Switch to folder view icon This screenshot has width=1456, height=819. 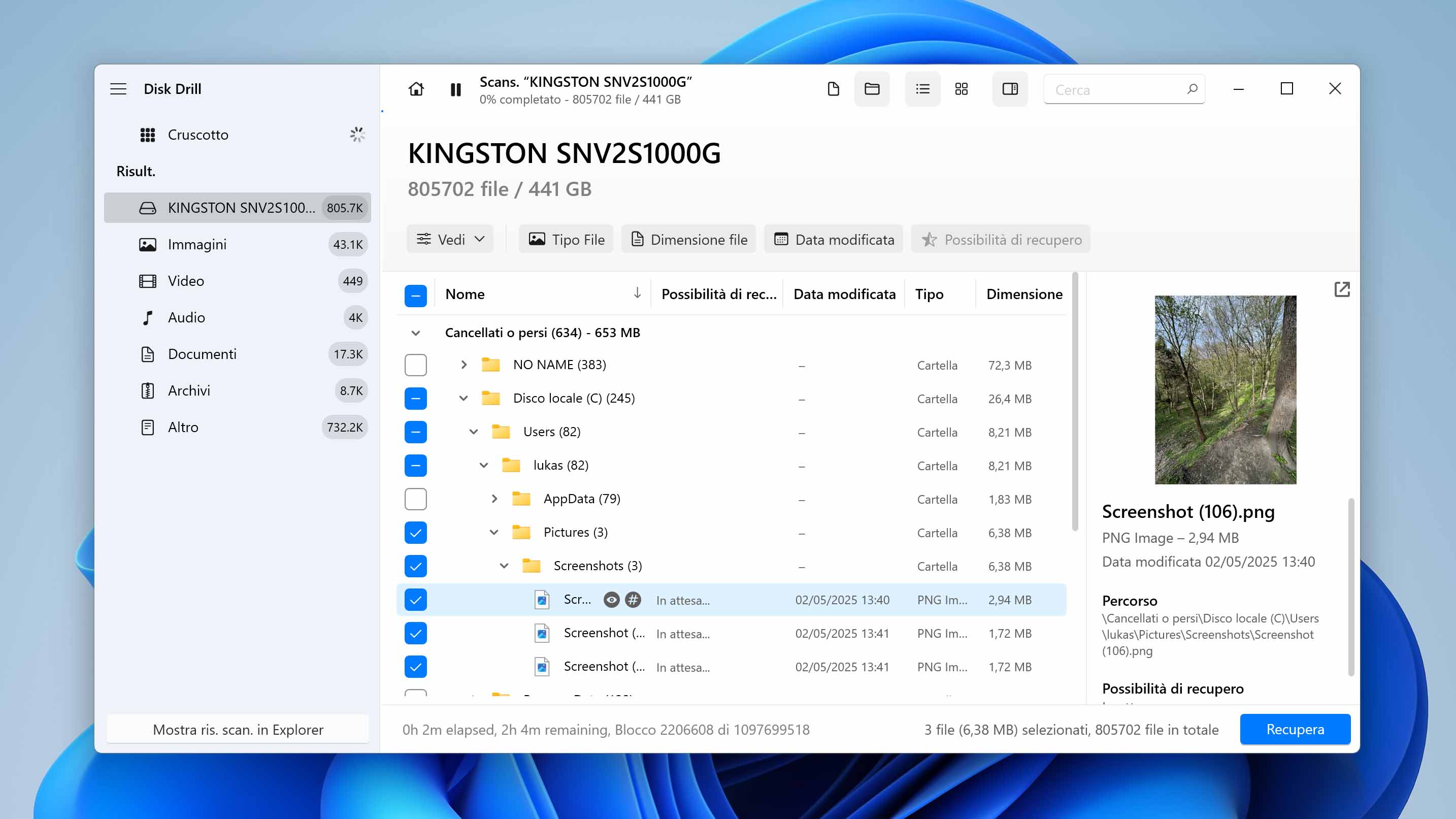[872, 89]
